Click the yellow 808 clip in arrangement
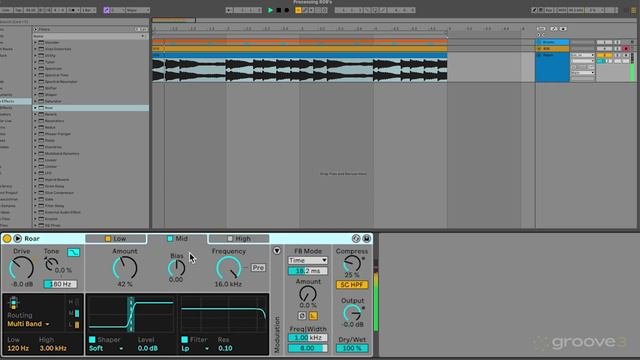 coord(300,49)
